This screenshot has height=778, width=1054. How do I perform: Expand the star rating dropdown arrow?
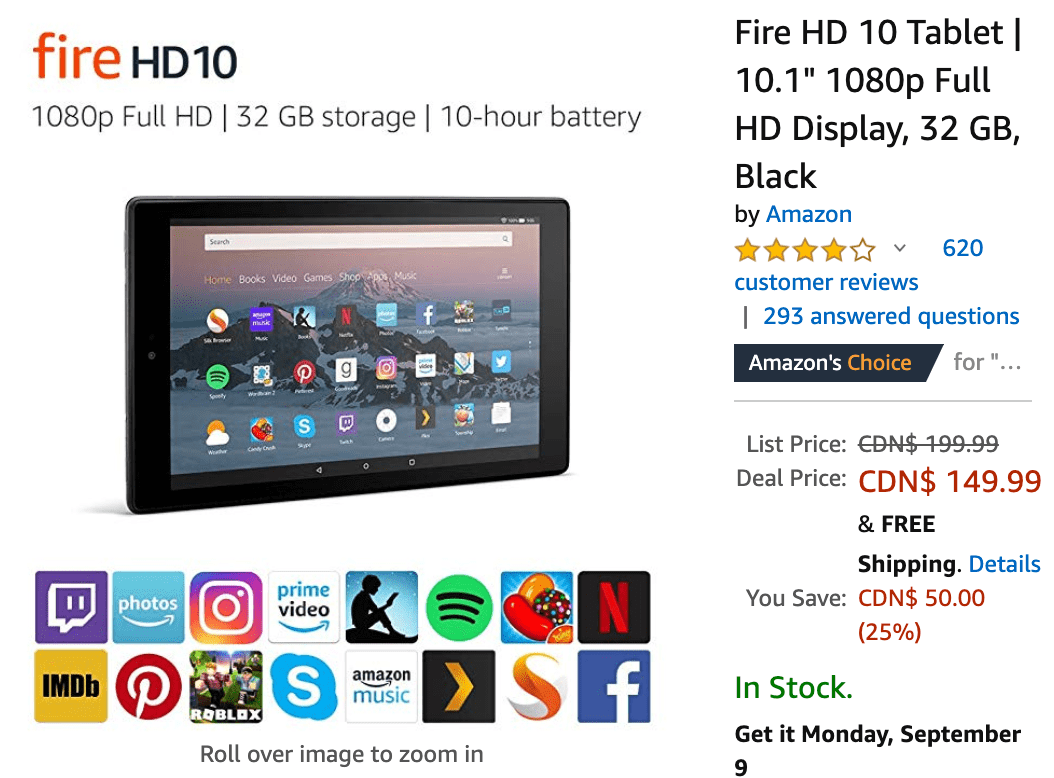[x=899, y=248]
